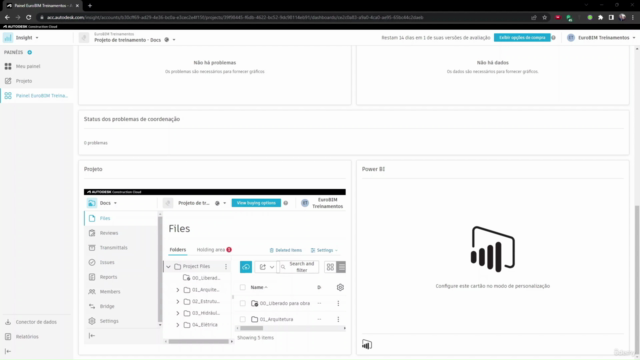Open Project Files more options menu
Image resolution: width=640 pixels, height=360 pixels.
tap(226, 267)
